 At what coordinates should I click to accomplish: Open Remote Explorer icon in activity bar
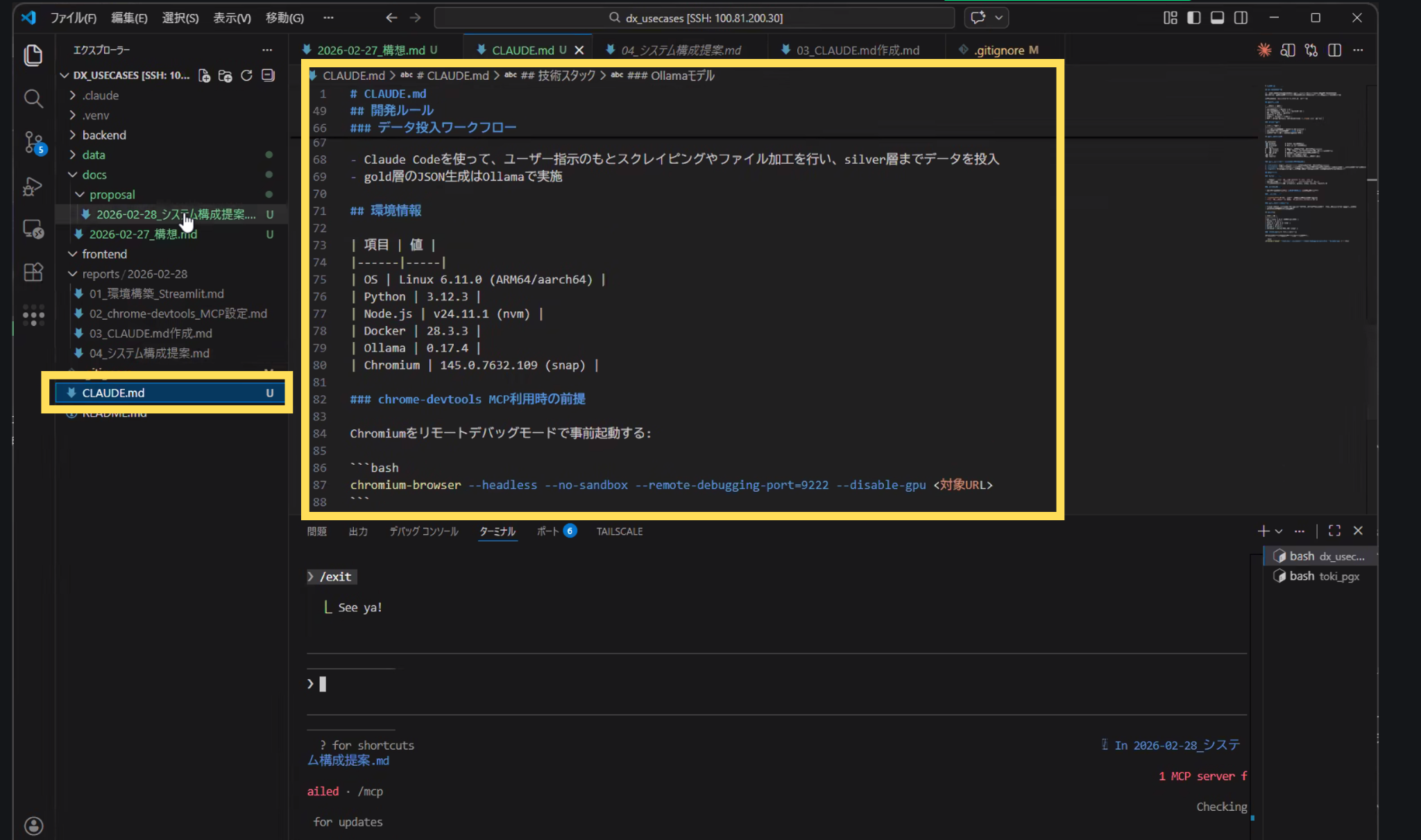33,229
